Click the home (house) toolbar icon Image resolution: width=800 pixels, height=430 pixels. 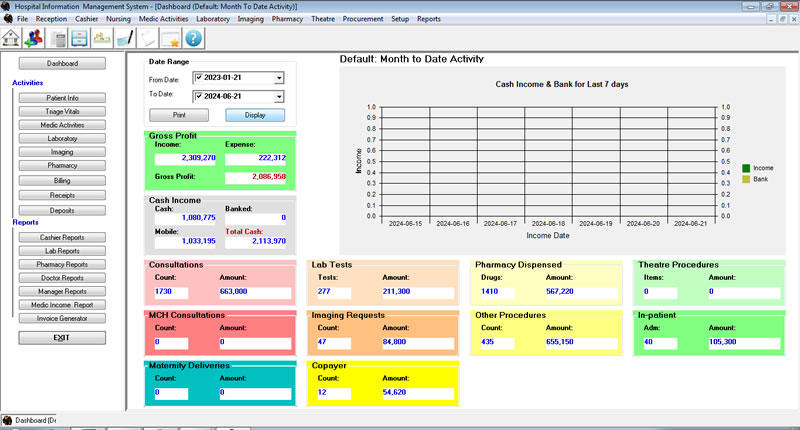(12, 38)
